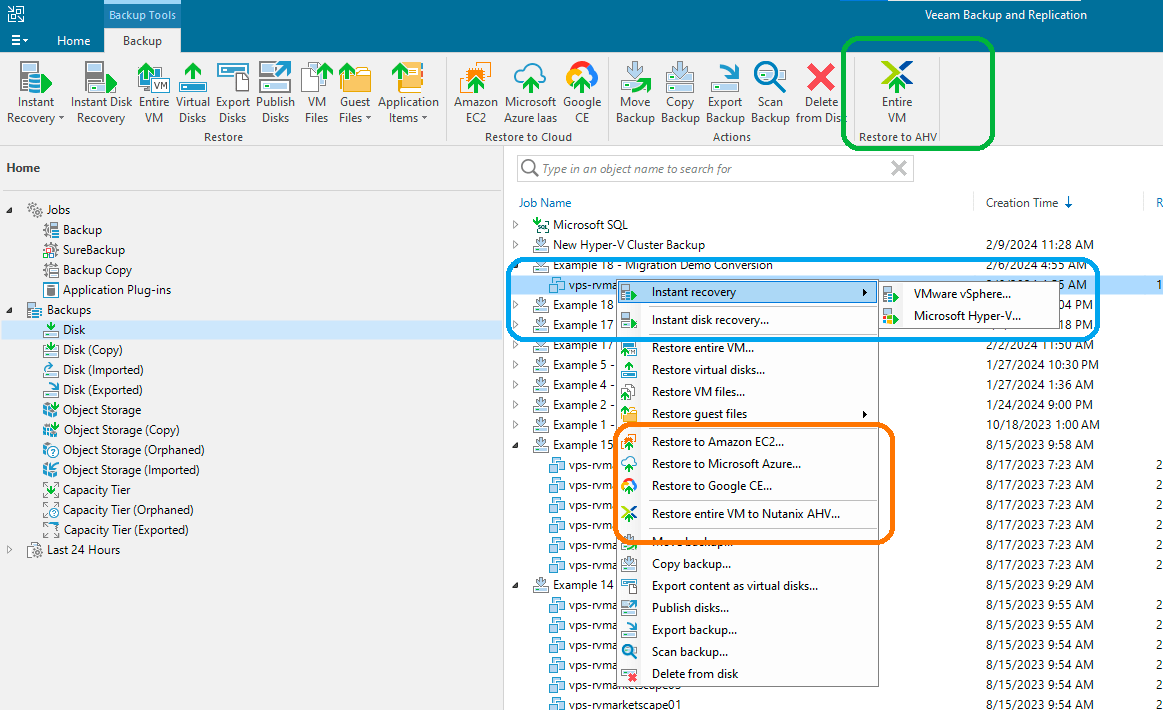Choose Restore entire VM menu entry
The image size is (1163, 710).
pos(746,348)
